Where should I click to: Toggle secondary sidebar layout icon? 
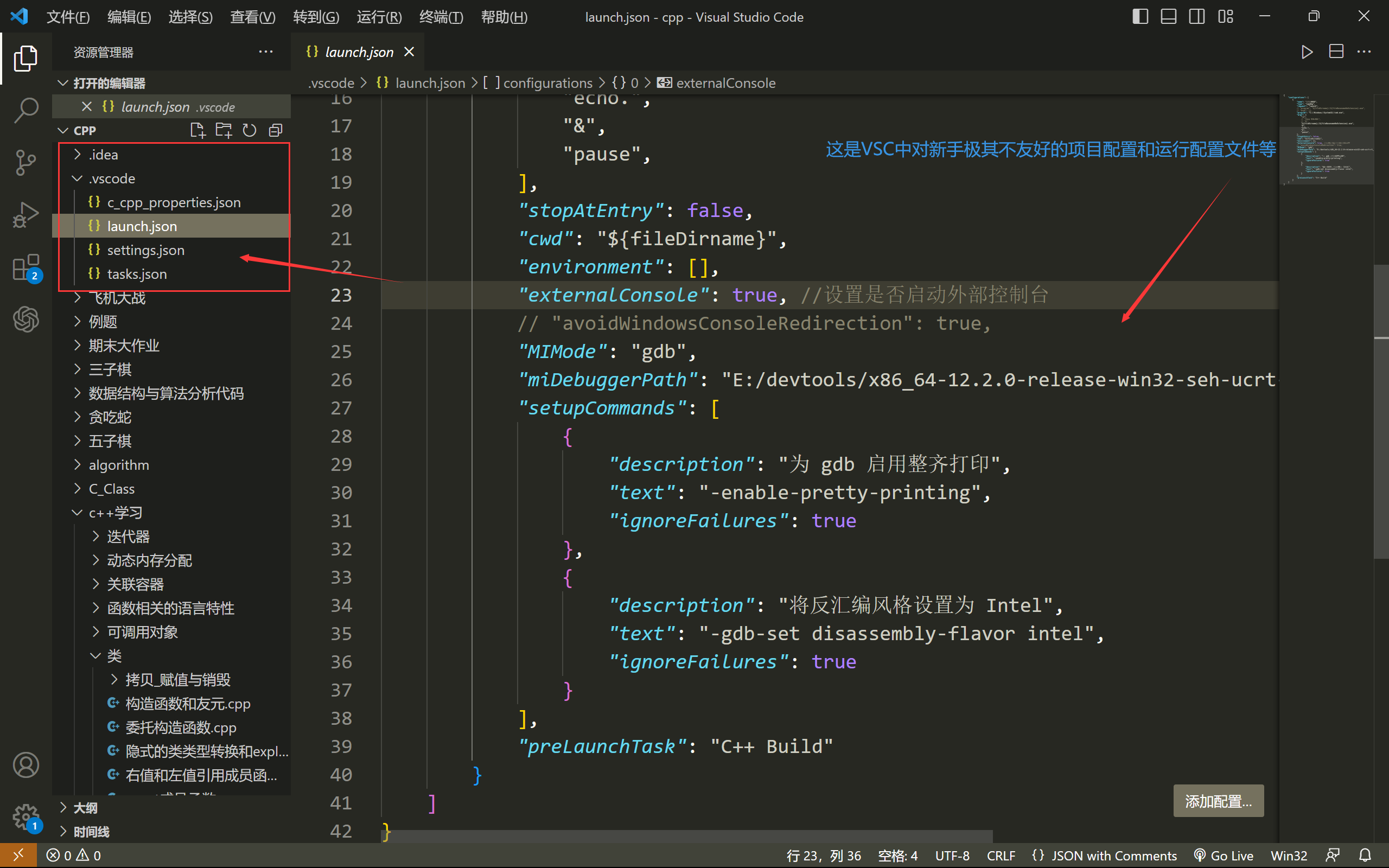coord(1197,17)
